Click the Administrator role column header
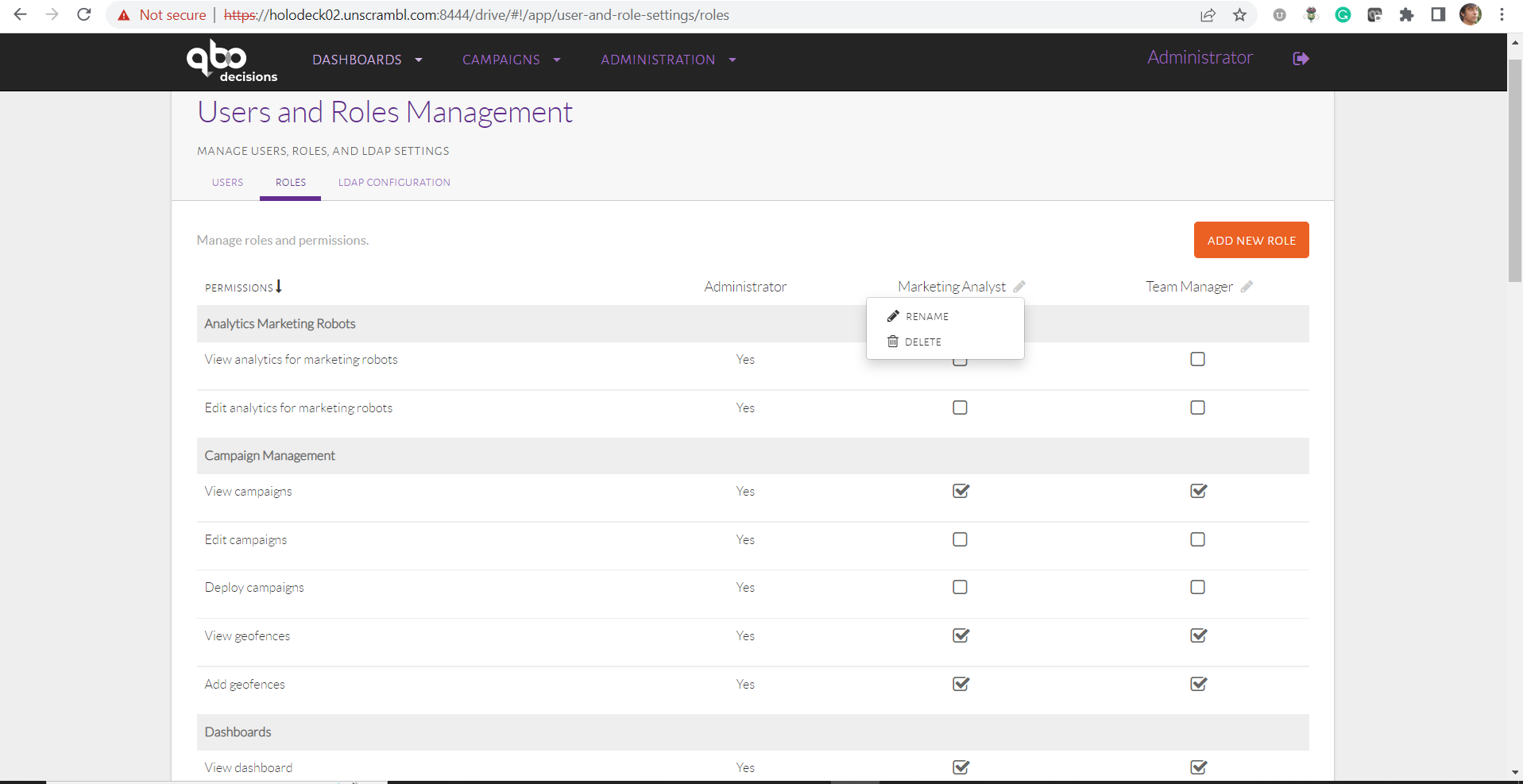Image resolution: width=1523 pixels, height=784 pixels. (x=745, y=287)
